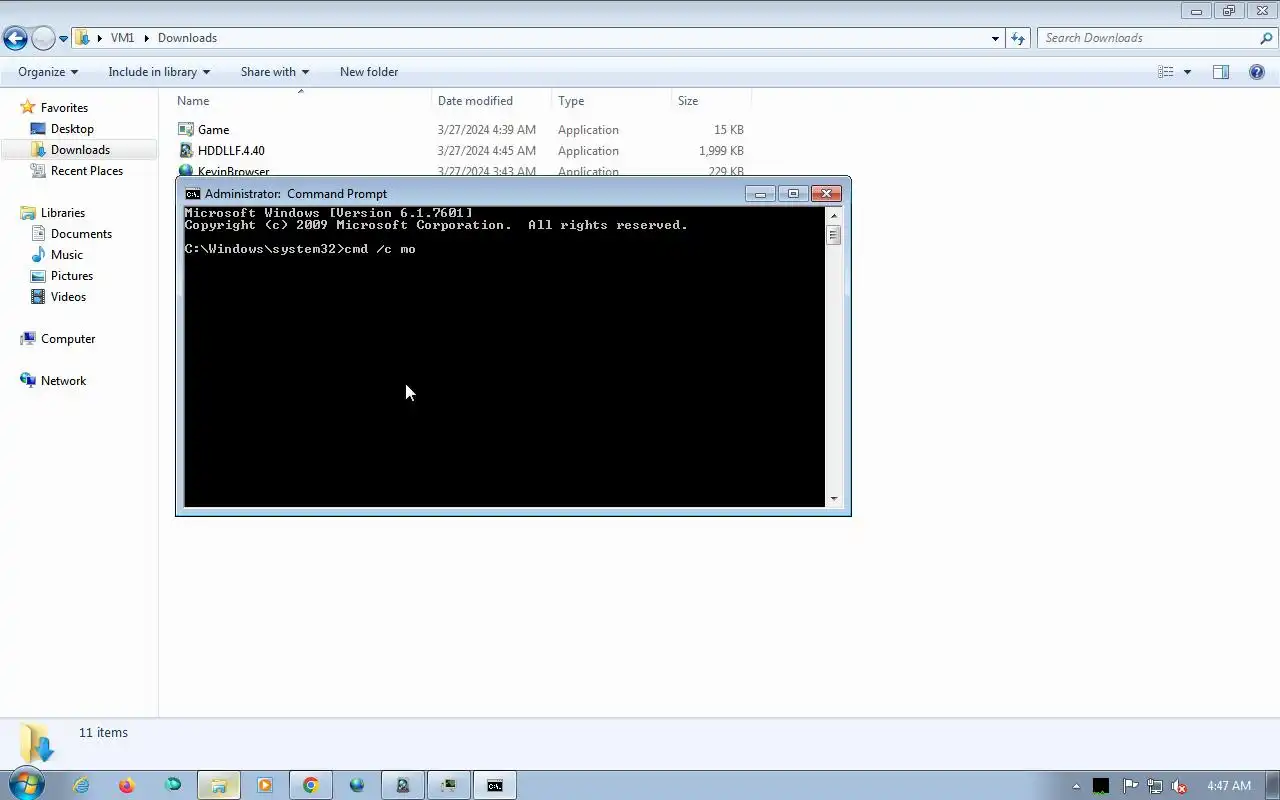Select Downloads in navigation pane
1280x800 pixels.
[80, 150]
